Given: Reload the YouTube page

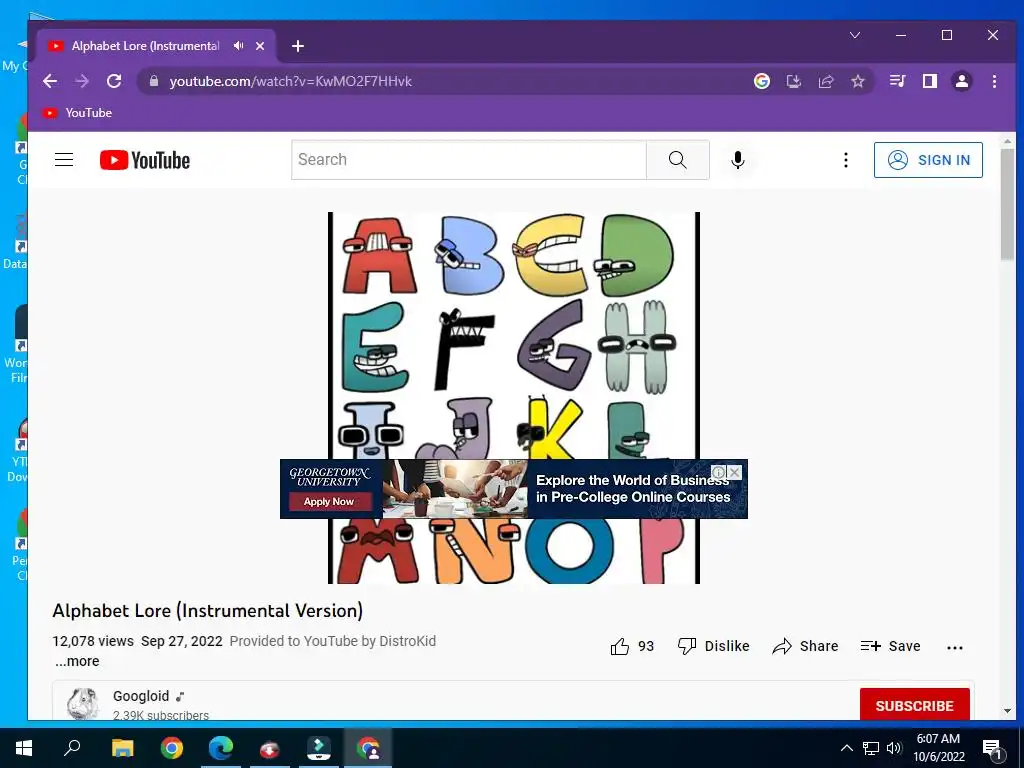Looking at the screenshot, I should (x=114, y=81).
